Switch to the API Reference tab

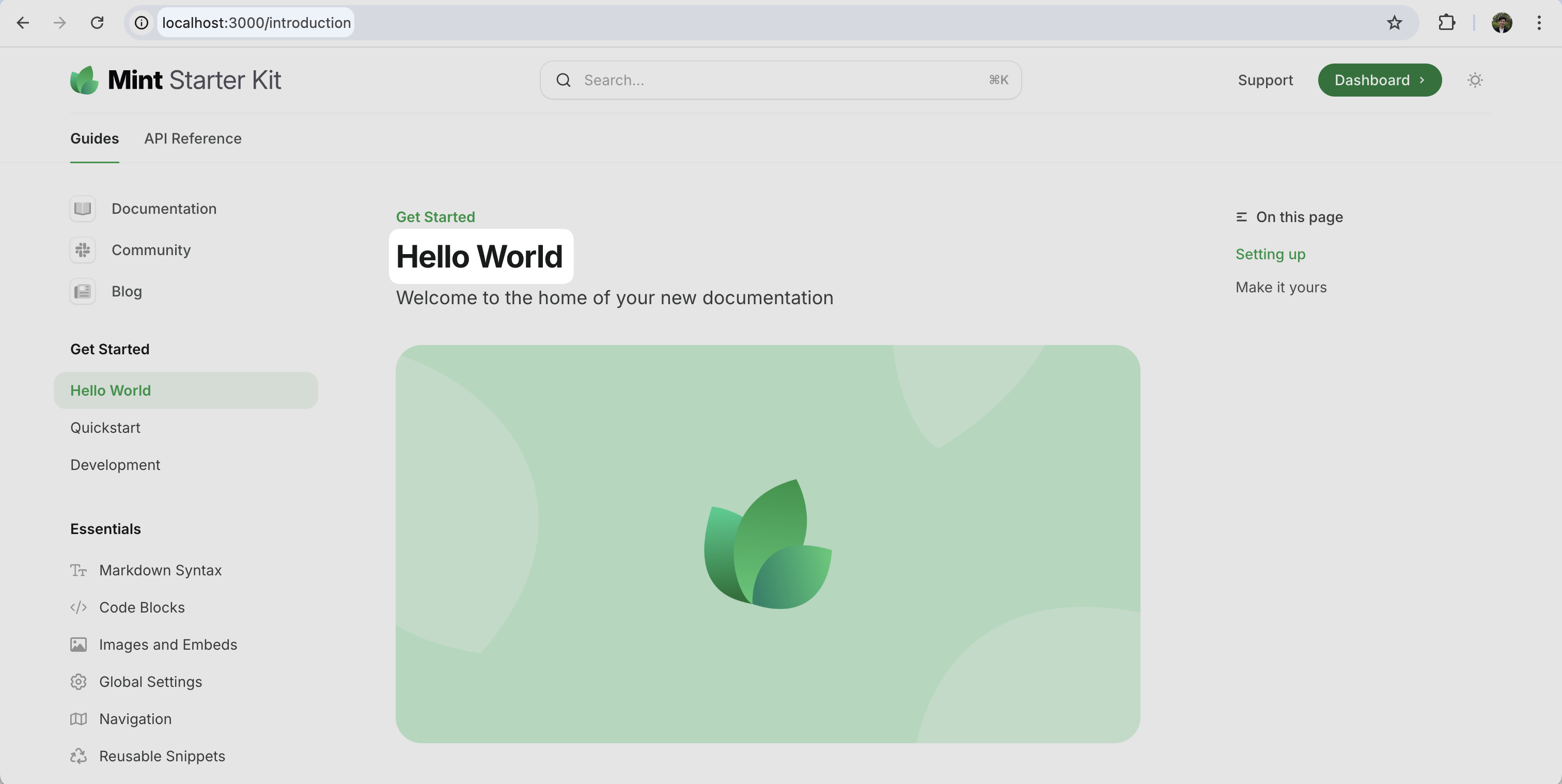(193, 138)
